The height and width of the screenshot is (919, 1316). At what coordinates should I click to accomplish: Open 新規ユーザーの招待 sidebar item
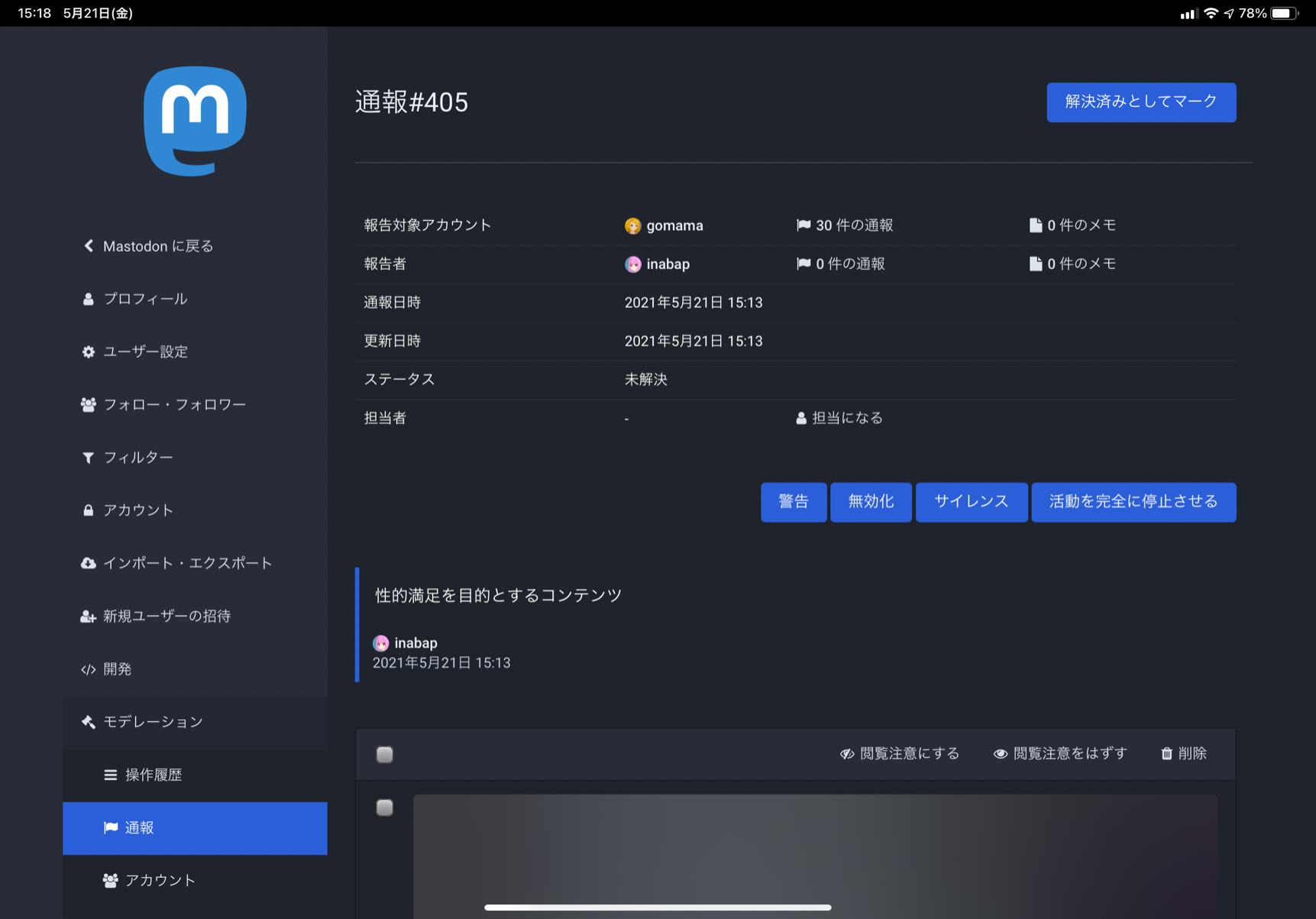pos(156,616)
